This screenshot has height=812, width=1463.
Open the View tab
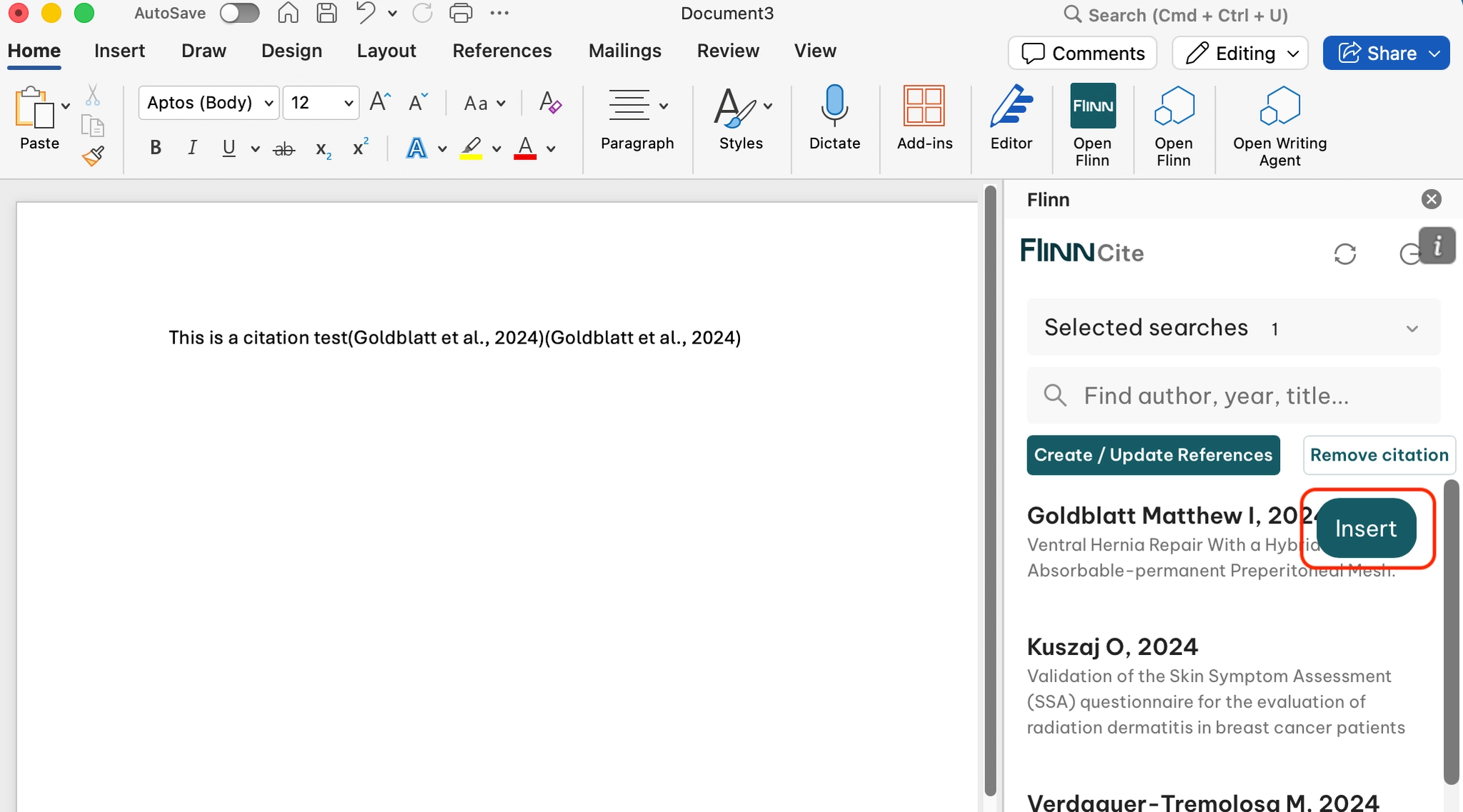click(815, 51)
